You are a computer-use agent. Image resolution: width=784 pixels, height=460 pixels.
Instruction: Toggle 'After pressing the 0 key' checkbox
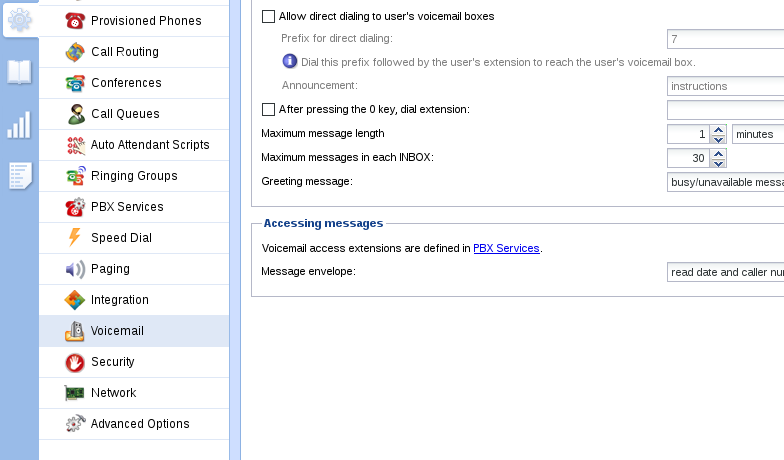click(268, 109)
